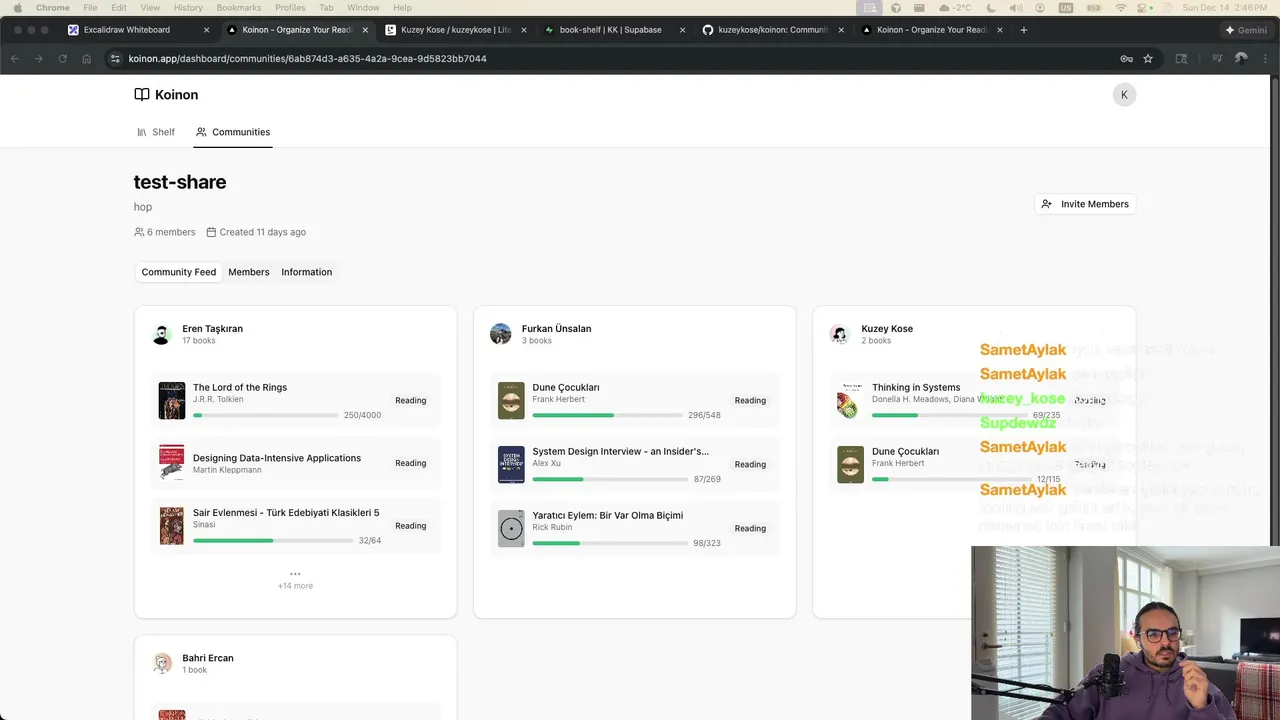1280x720 pixels.
Task: Open the Apple menu
Action: tap(17, 7)
